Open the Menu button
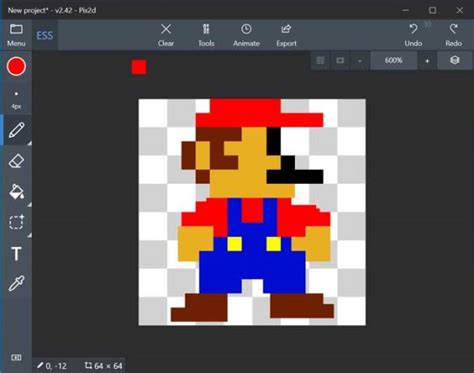The height and width of the screenshot is (373, 474). click(16, 35)
